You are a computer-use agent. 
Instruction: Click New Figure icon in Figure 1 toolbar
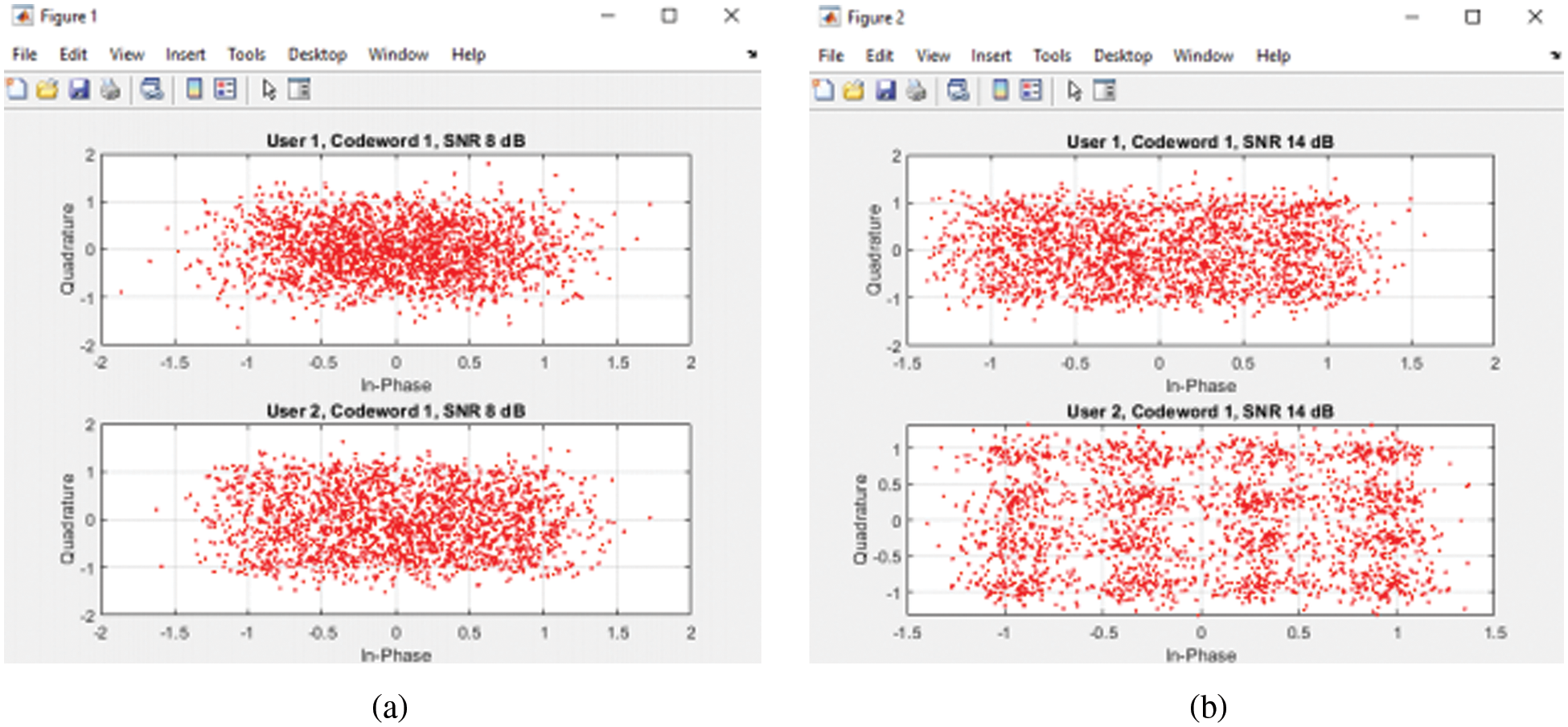[17, 89]
